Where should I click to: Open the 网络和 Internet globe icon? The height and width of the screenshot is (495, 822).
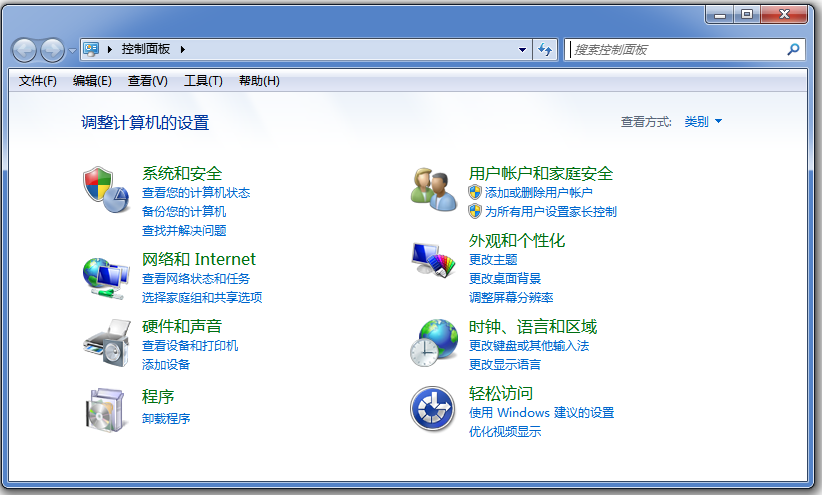106,278
